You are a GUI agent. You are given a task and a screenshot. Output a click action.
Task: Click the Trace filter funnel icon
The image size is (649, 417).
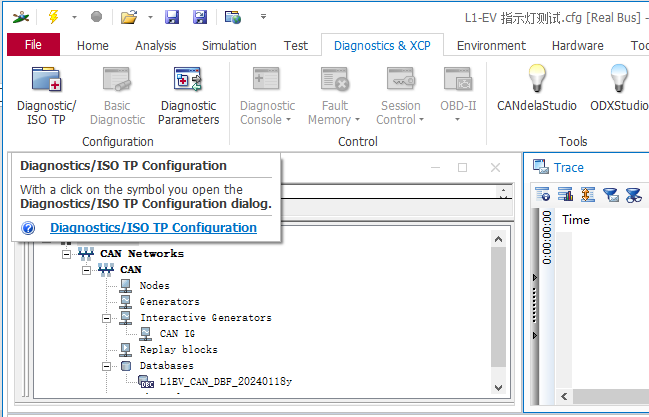pos(611,194)
